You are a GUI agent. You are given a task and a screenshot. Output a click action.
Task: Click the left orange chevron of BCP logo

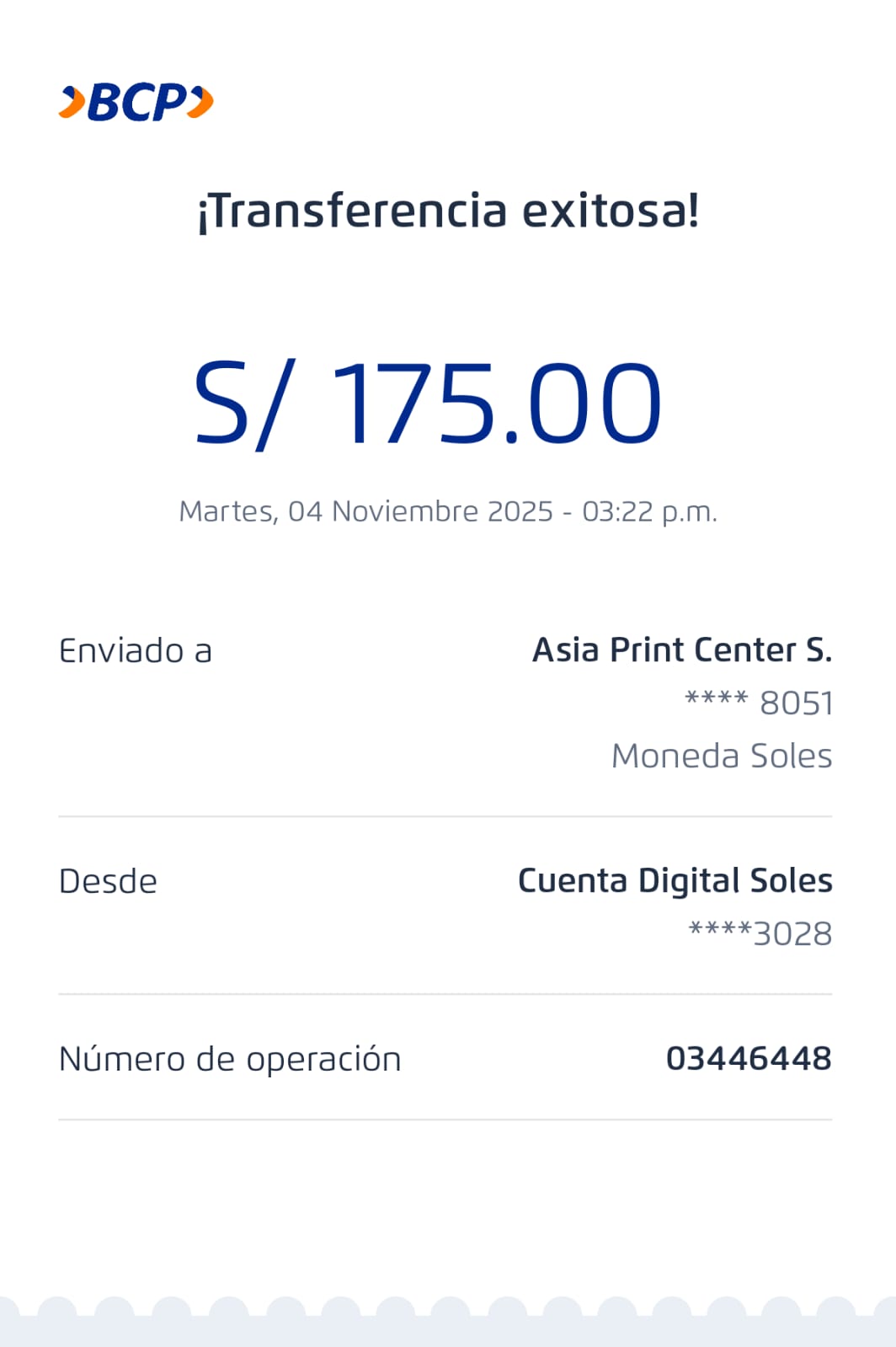72,102
